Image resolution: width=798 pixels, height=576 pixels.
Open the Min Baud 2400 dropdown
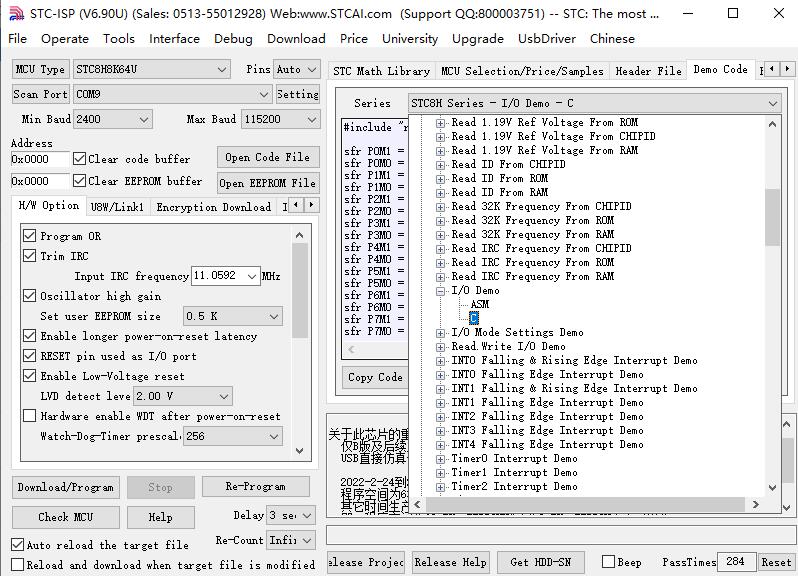pyautogui.click(x=112, y=119)
